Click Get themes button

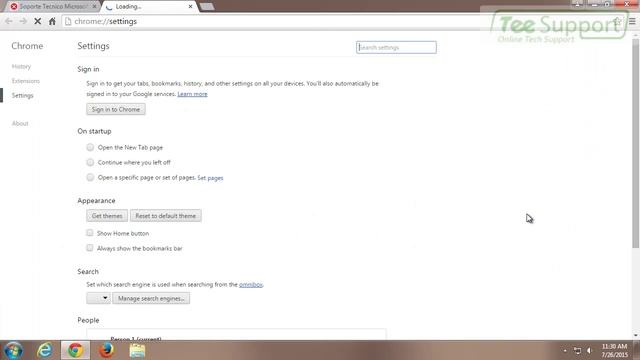coord(107,216)
